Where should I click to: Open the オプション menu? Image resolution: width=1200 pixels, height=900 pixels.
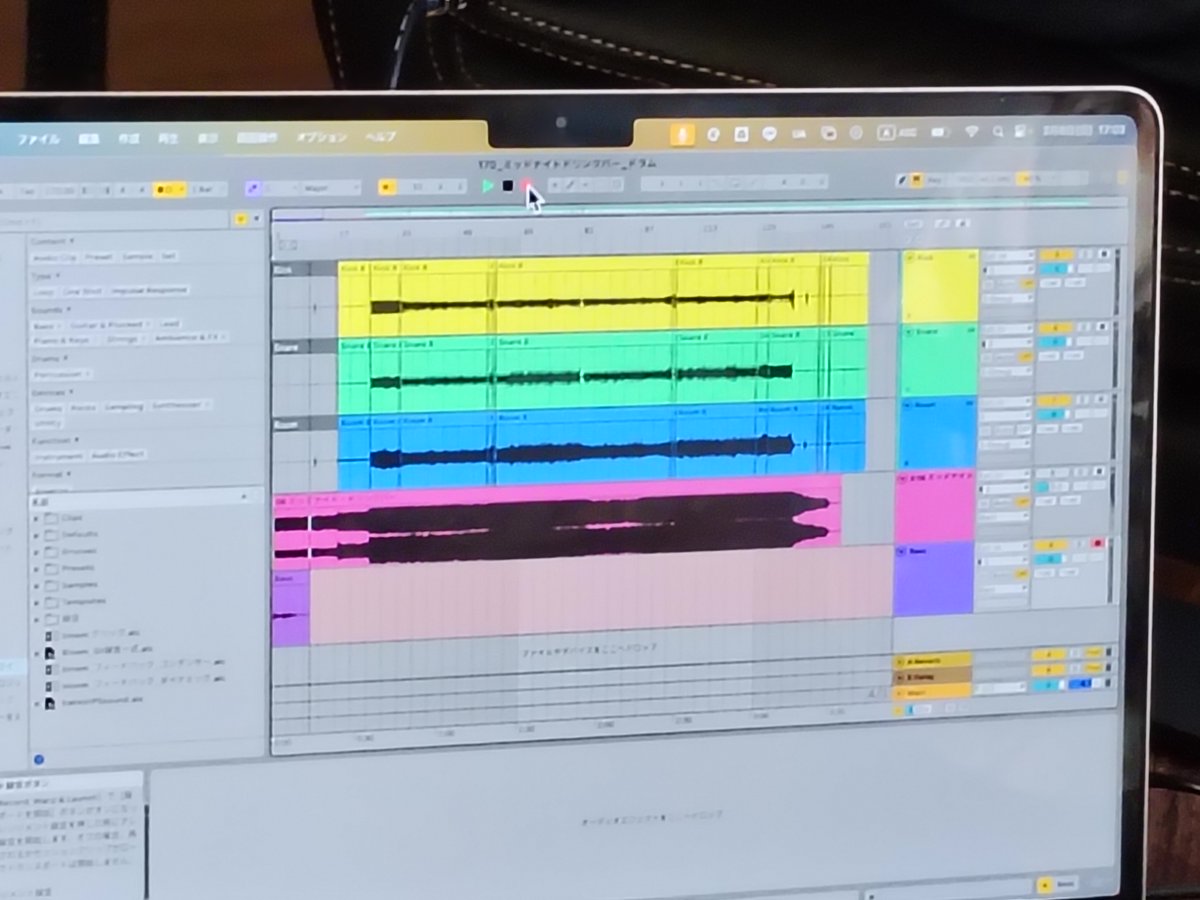[x=321, y=137]
